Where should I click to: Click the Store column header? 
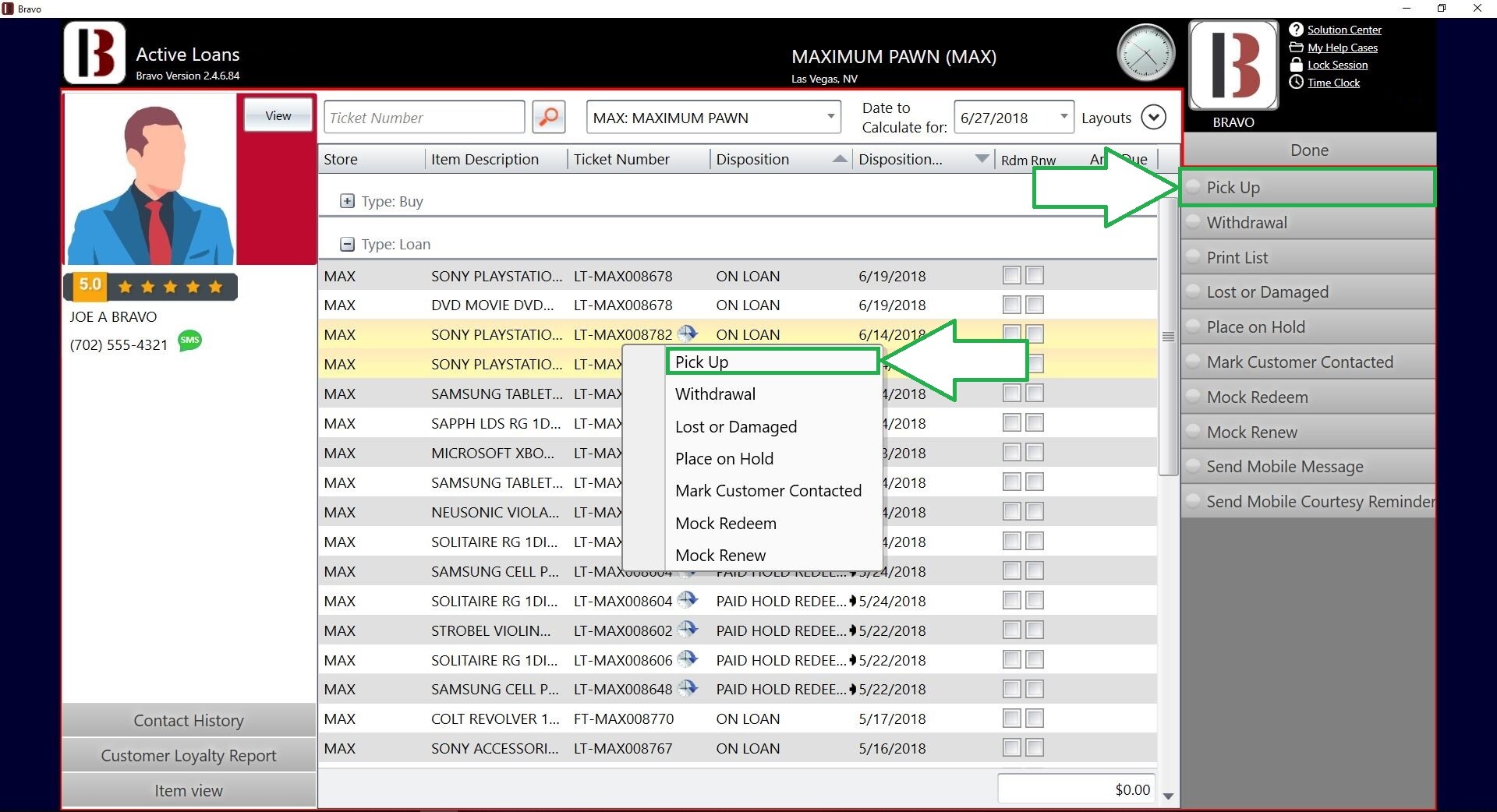372,159
